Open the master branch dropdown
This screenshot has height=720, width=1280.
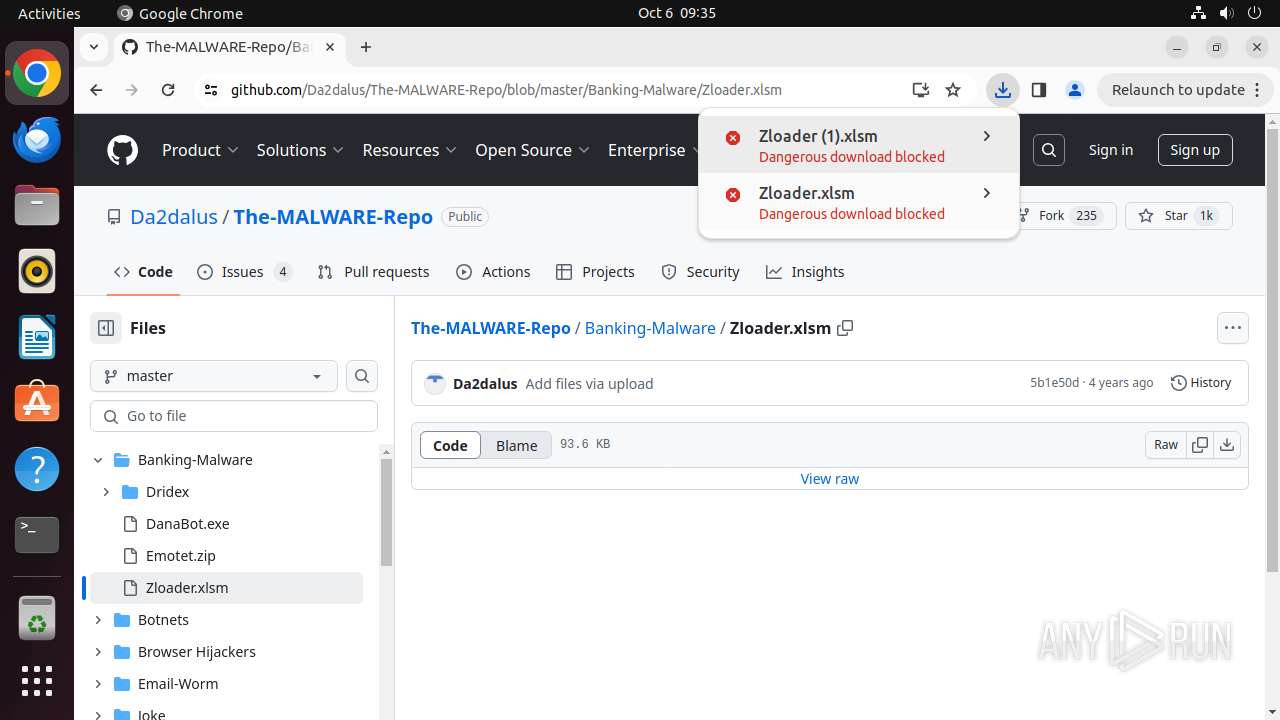tap(214, 376)
